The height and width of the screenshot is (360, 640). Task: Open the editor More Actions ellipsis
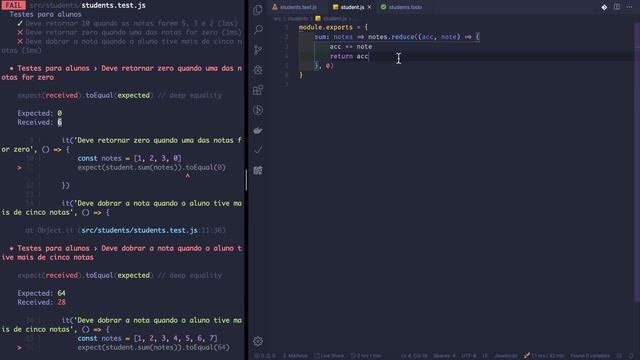(629, 7)
